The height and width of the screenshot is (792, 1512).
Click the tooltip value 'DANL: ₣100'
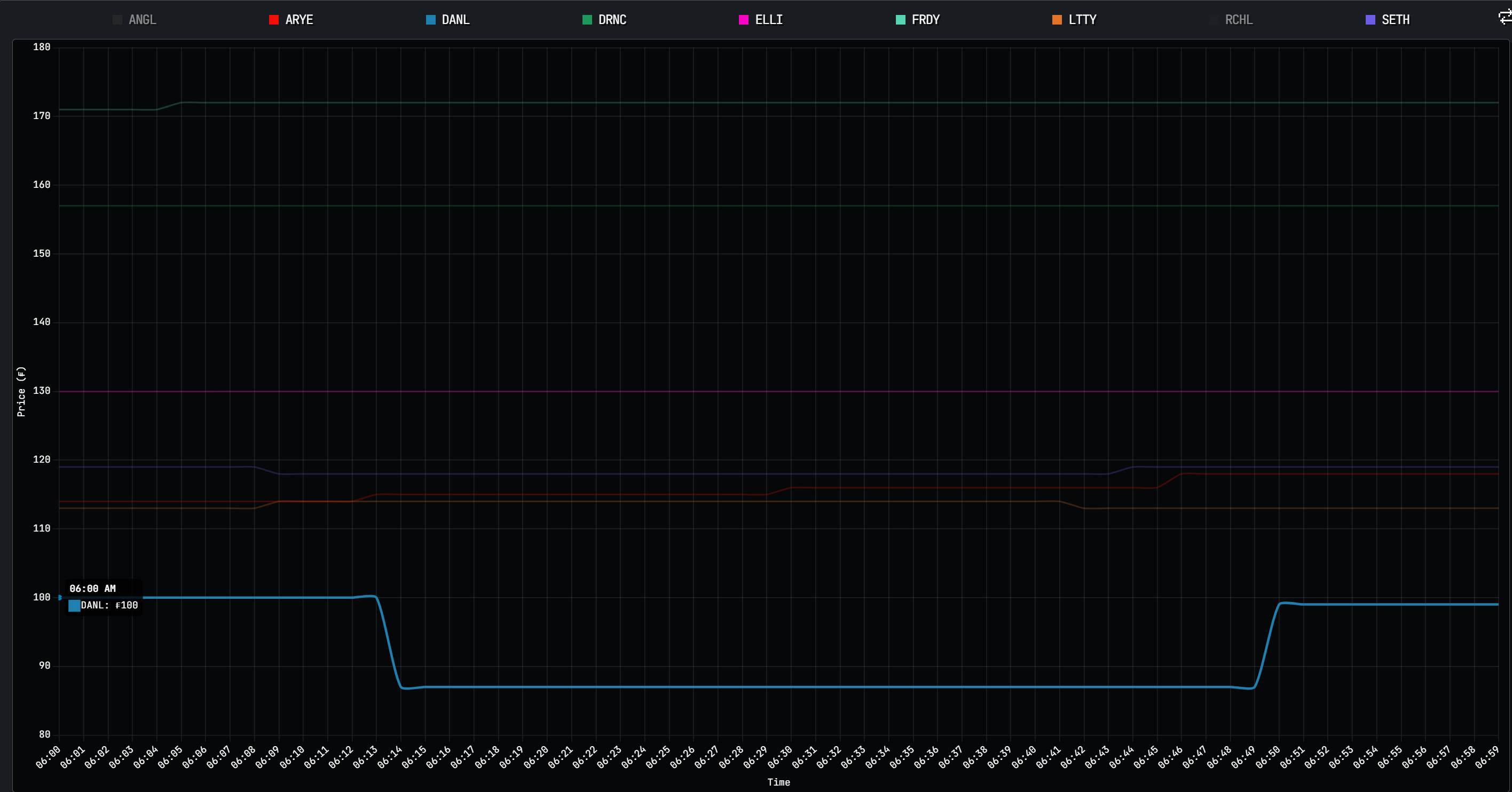click(109, 605)
